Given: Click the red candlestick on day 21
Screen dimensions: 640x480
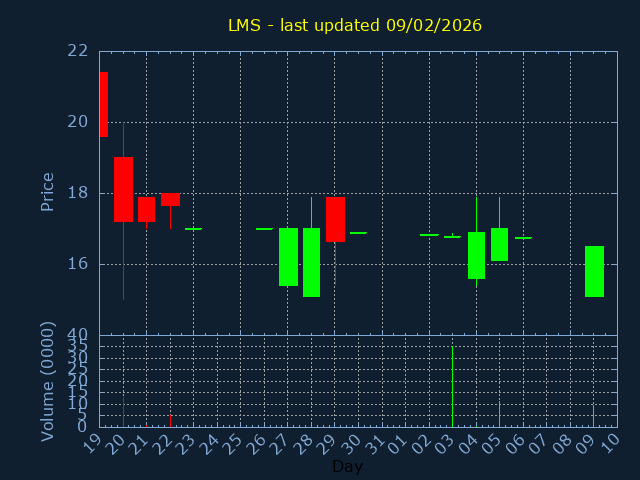Looking at the screenshot, I should point(146,209).
